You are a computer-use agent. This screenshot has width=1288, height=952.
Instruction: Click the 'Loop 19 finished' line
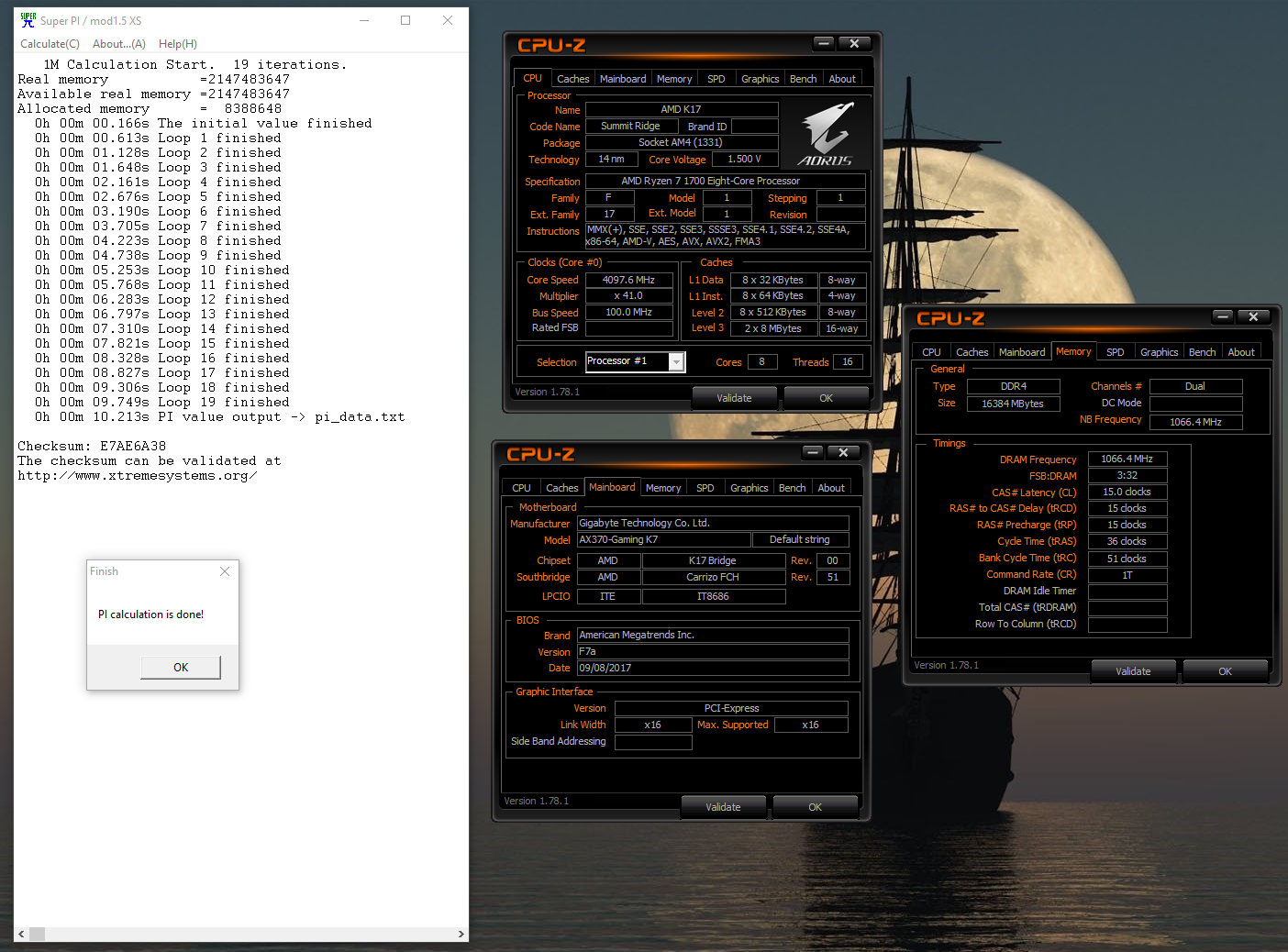162,403
